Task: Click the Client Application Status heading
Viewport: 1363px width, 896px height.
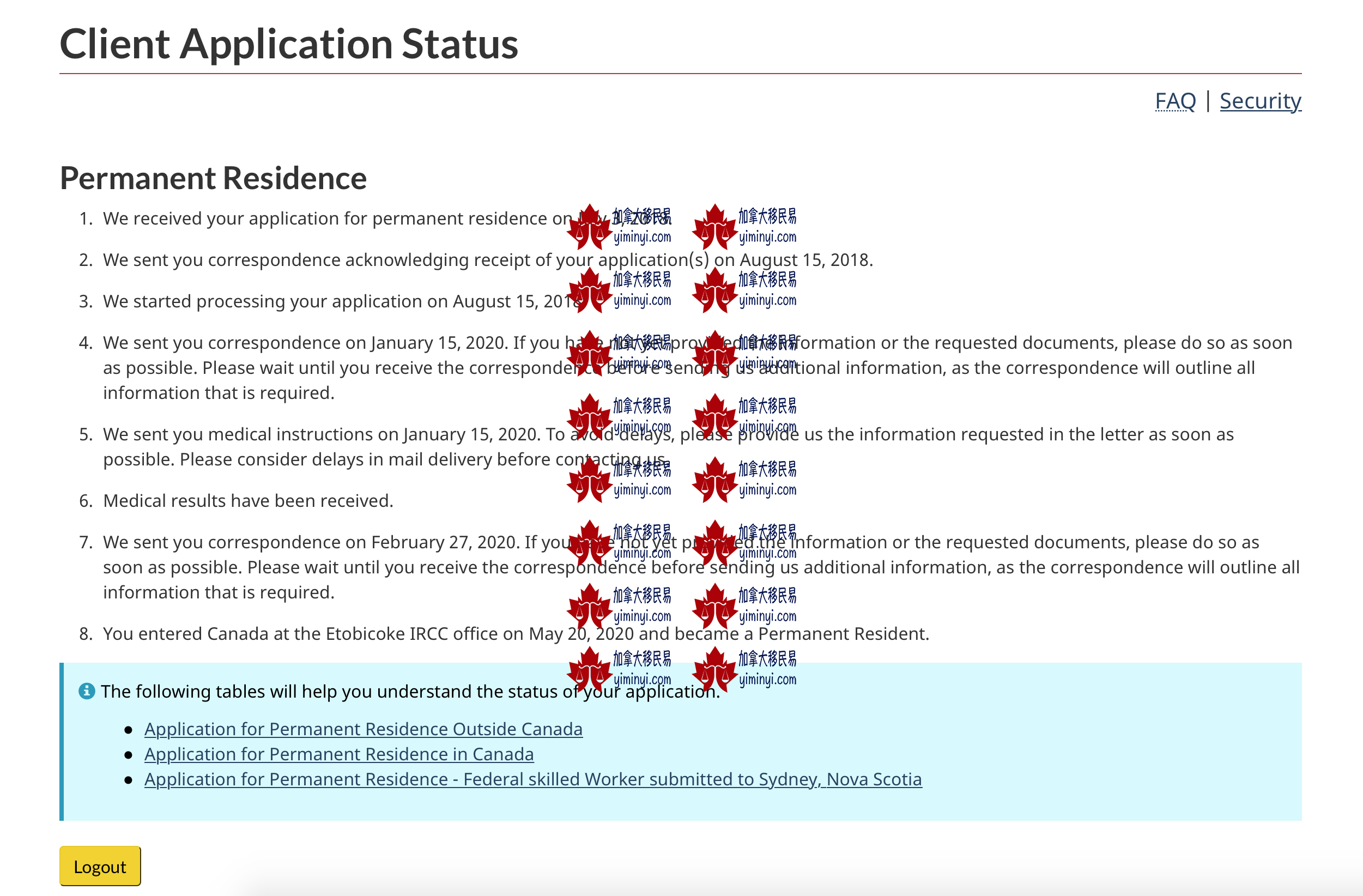Action: pyautogui.click(x=289, y=44)
